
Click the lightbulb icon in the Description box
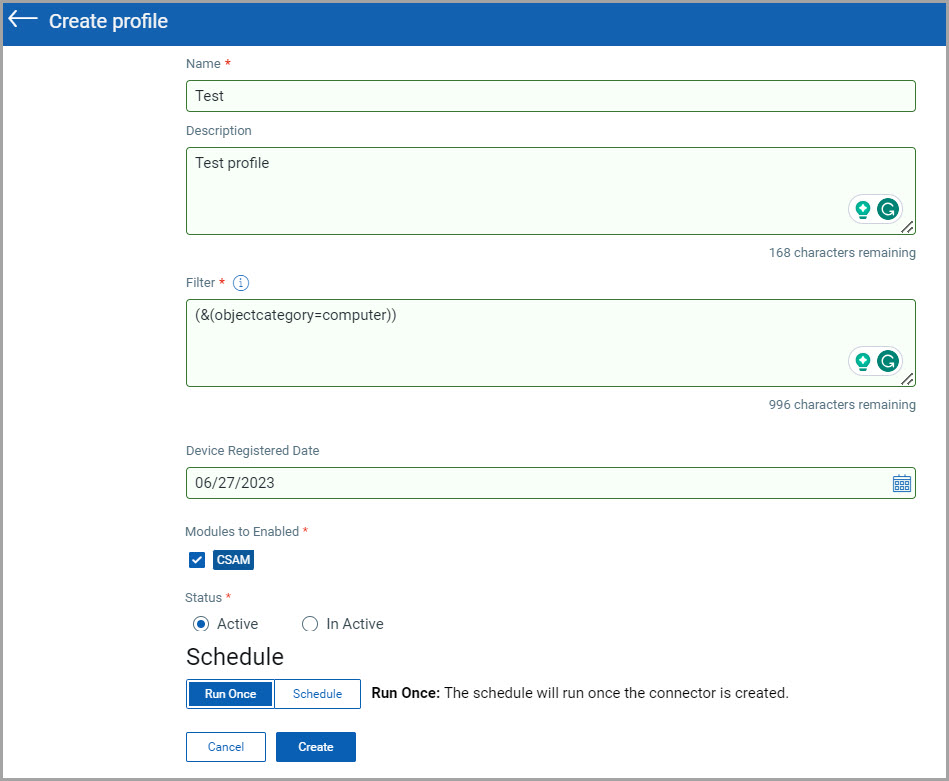click(862, 209)
